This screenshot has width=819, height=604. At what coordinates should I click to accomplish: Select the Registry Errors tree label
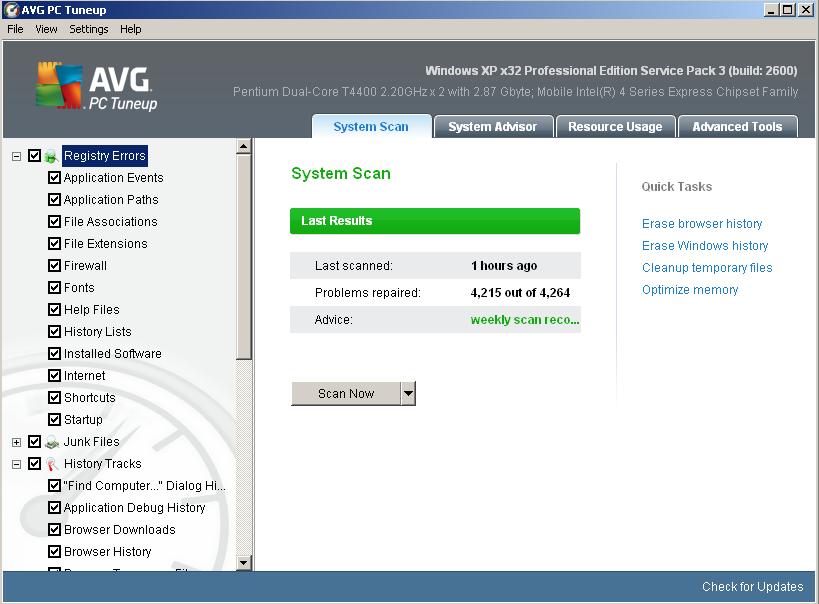coord(104,156)
